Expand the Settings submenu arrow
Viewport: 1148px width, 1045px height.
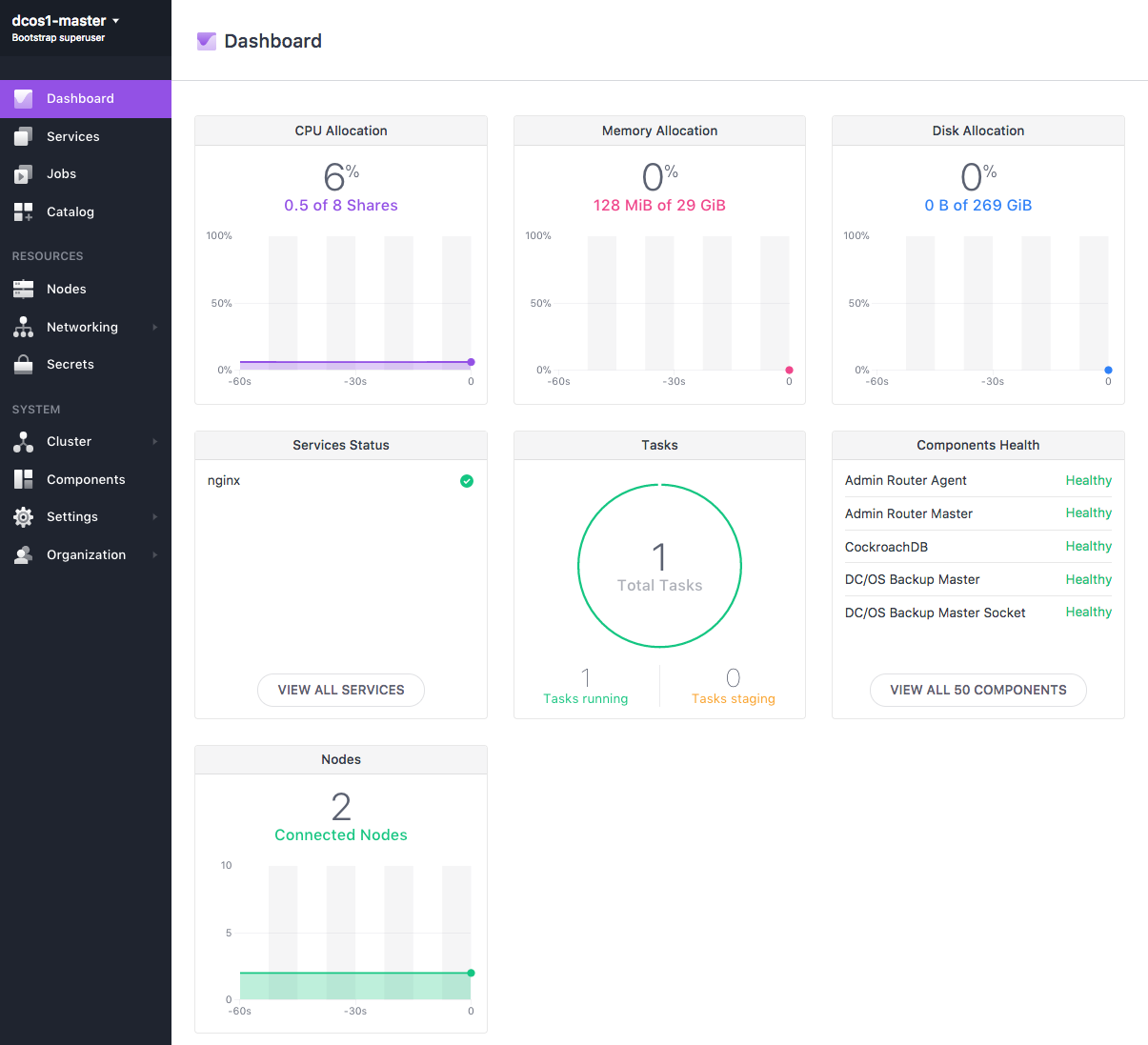point(154,516)
